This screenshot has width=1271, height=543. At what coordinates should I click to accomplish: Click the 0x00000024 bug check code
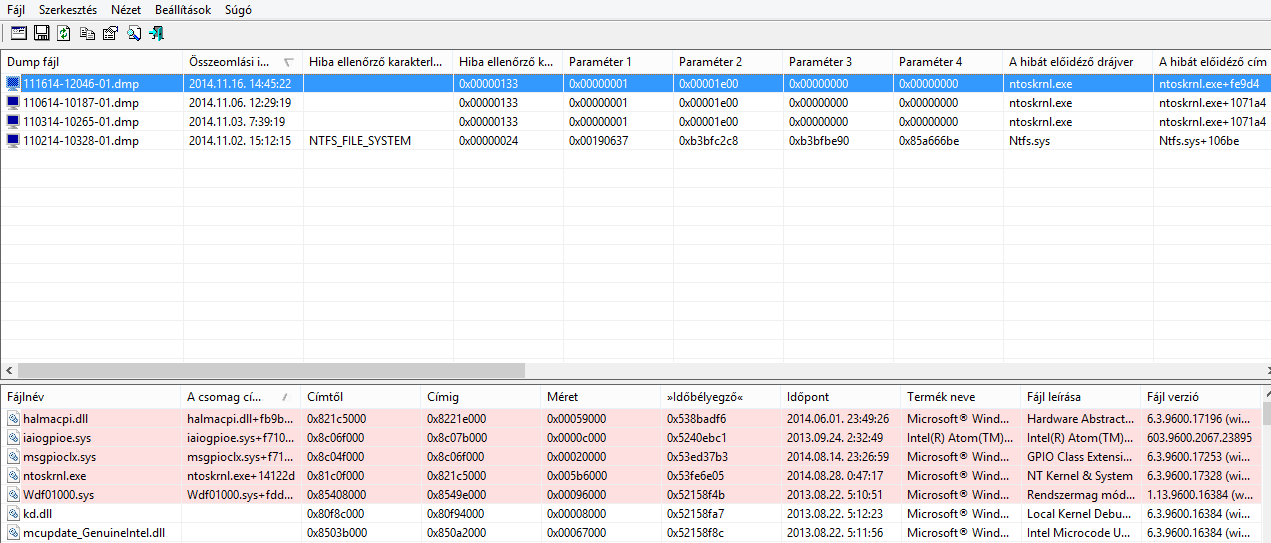coord(488,141)
